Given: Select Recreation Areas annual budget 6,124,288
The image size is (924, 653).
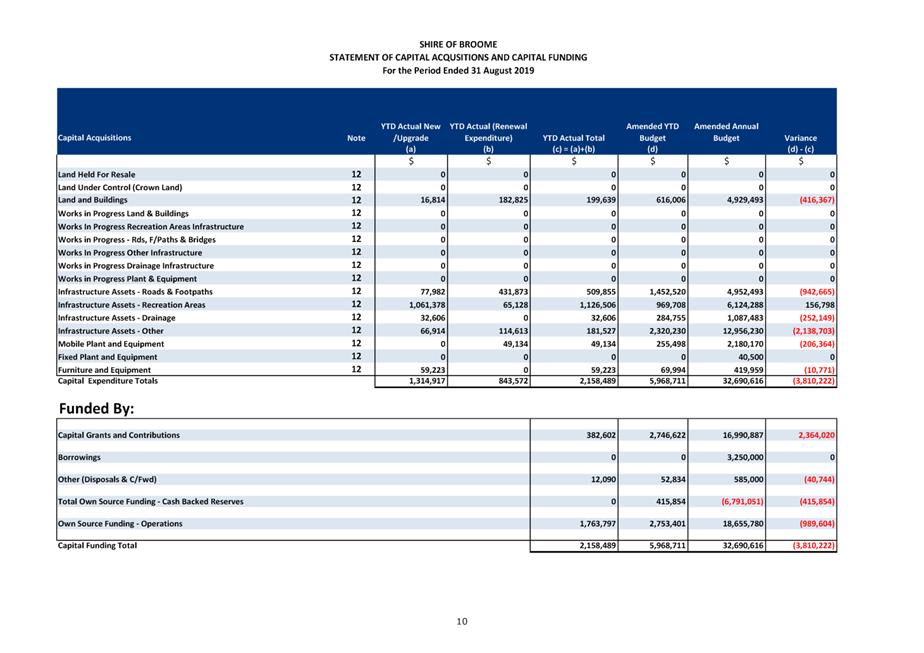Looking at the screenshot, I should [745, 305].
